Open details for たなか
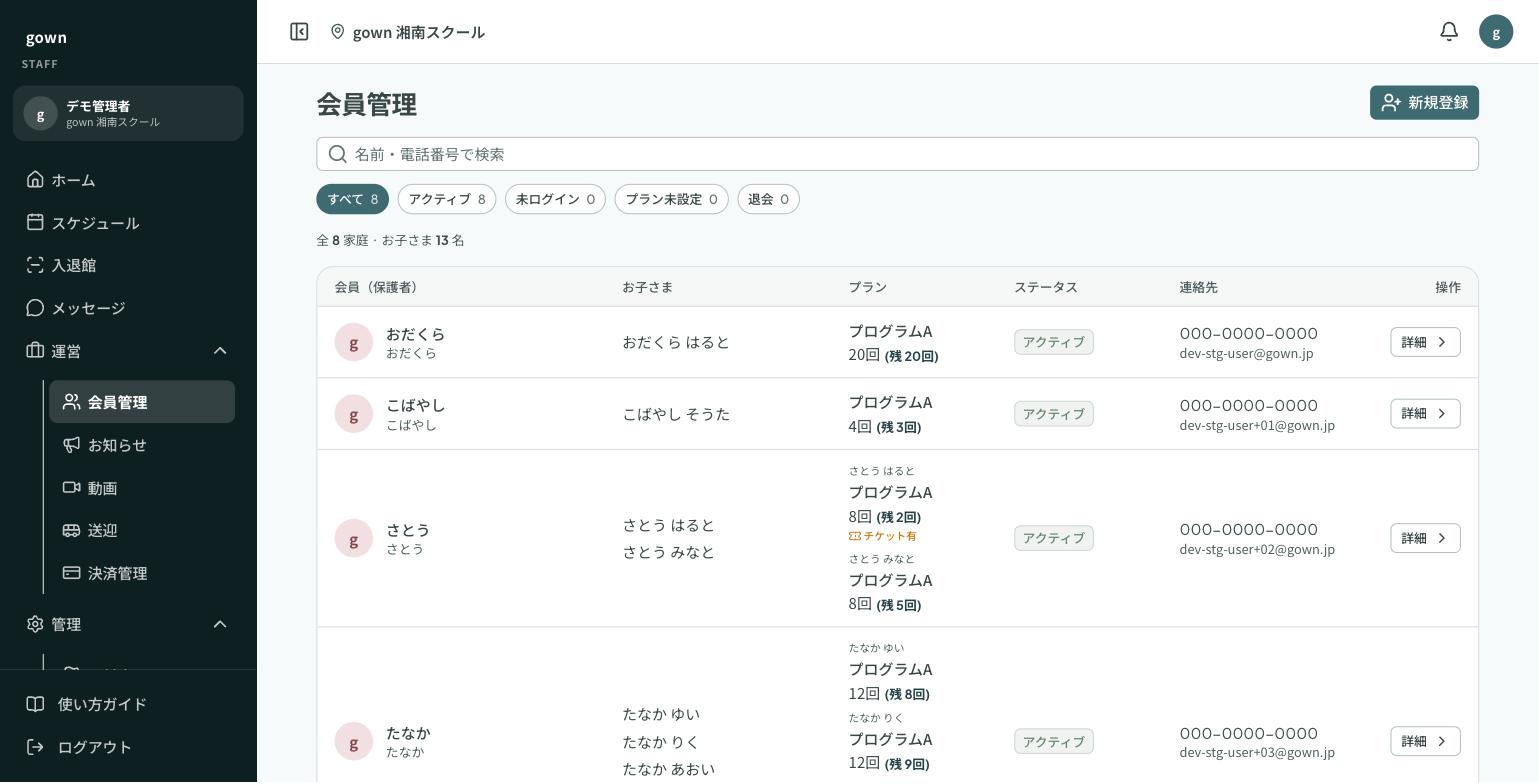1539x784 pixels. coord(1425,741)
